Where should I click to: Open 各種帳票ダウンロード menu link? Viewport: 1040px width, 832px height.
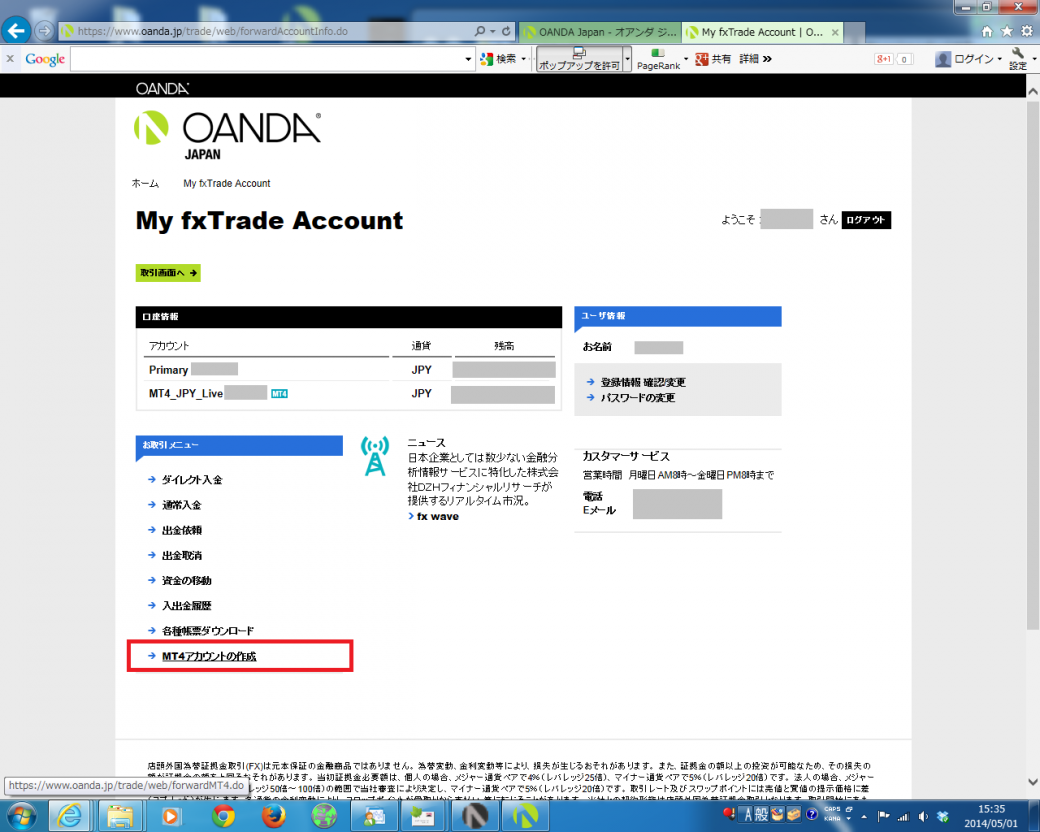(x=208, y=631)
